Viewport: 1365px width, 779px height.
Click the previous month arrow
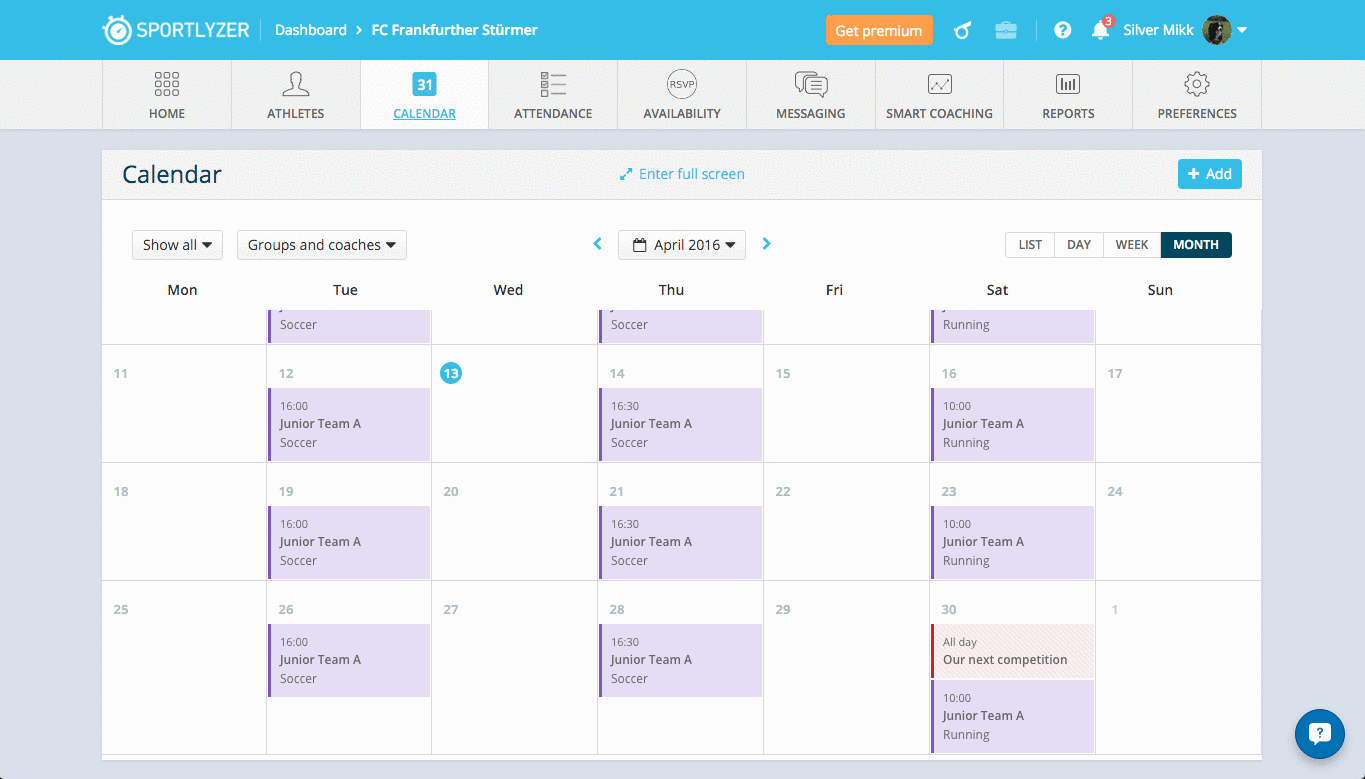point(598,243)
